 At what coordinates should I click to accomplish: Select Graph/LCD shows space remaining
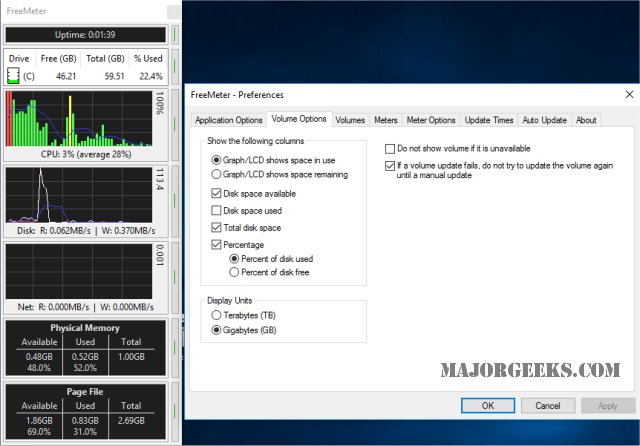coord(280,174)
